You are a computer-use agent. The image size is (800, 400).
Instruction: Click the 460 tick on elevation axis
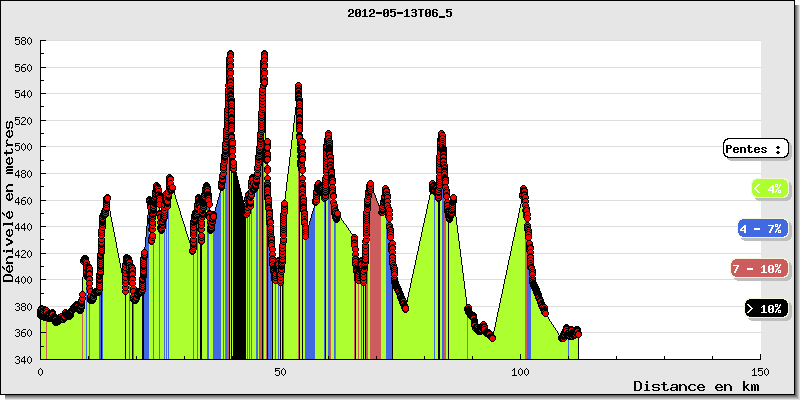pos(23,201)
